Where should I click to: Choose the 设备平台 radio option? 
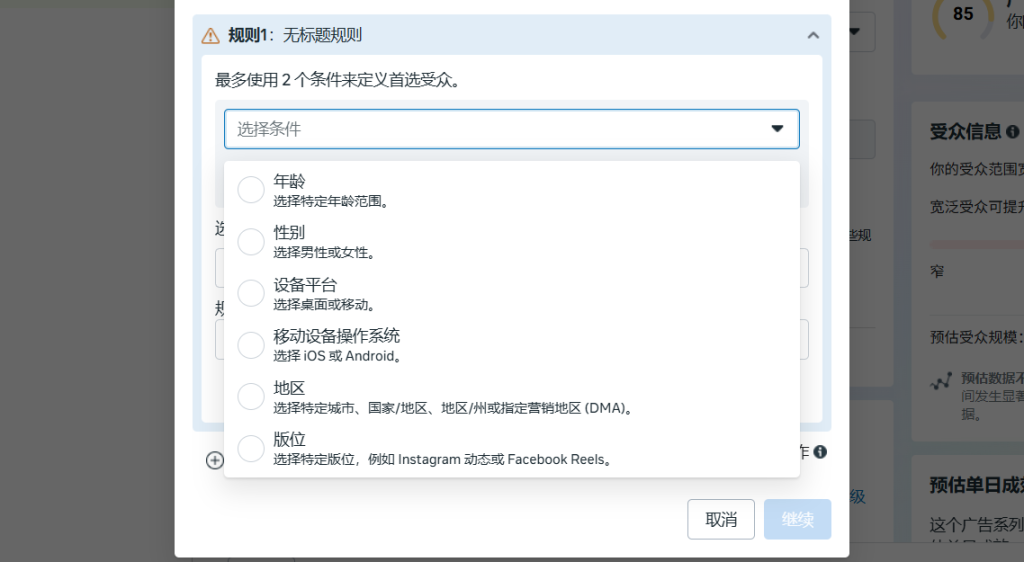tap(251, 293)
